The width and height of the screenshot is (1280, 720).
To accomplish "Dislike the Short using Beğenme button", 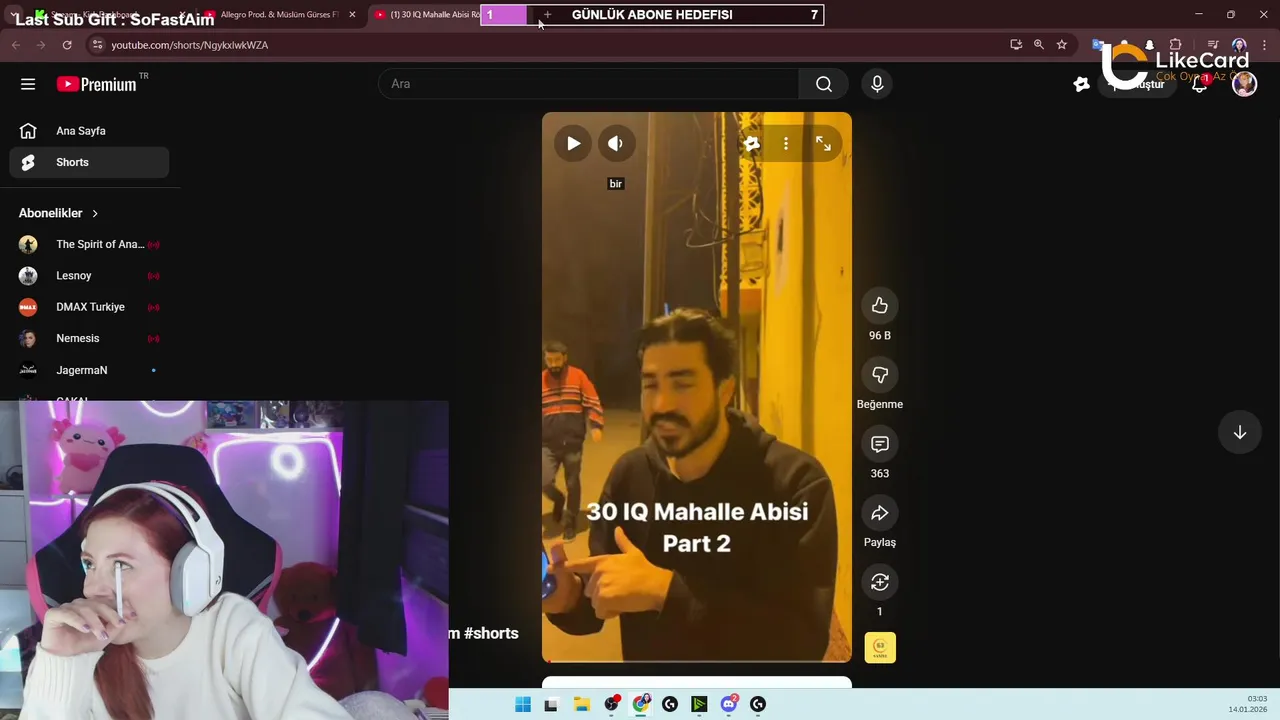I will coord(880,375).
